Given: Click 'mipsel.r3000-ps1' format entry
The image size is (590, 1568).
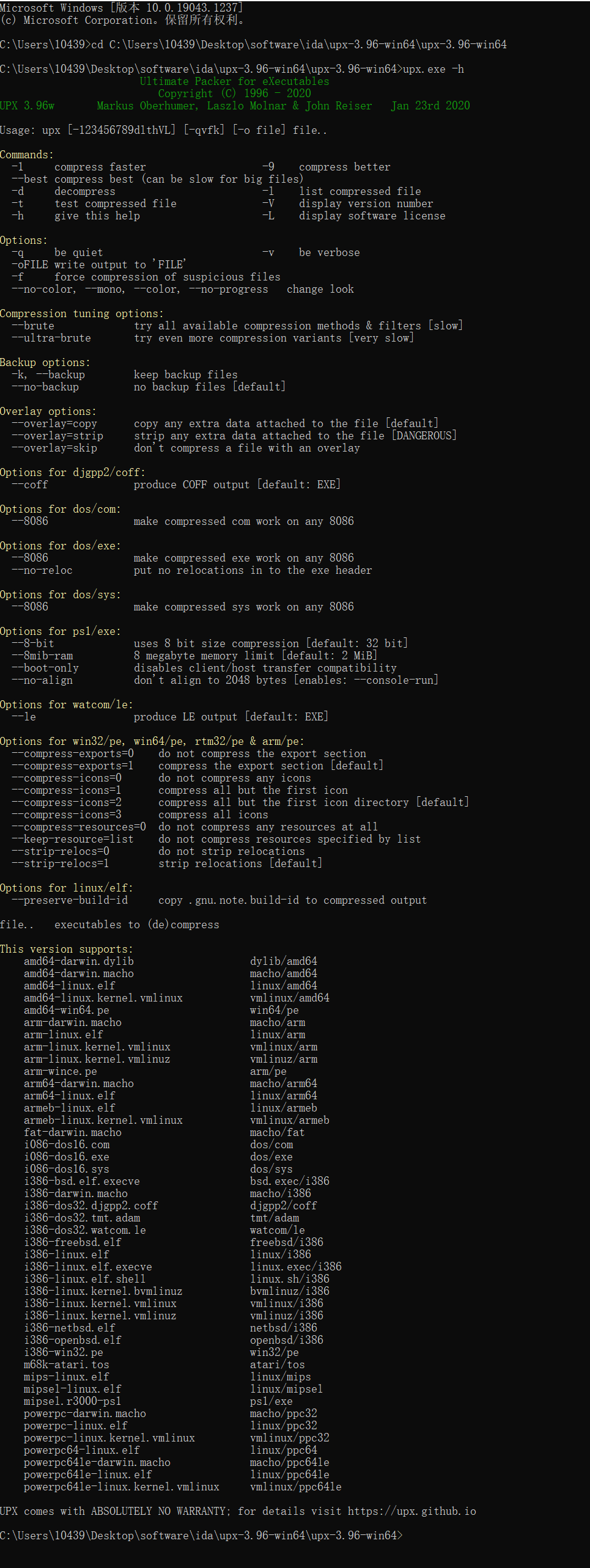Looking at the screenshot, I should pyautogui.click(x=73, y=1401).
